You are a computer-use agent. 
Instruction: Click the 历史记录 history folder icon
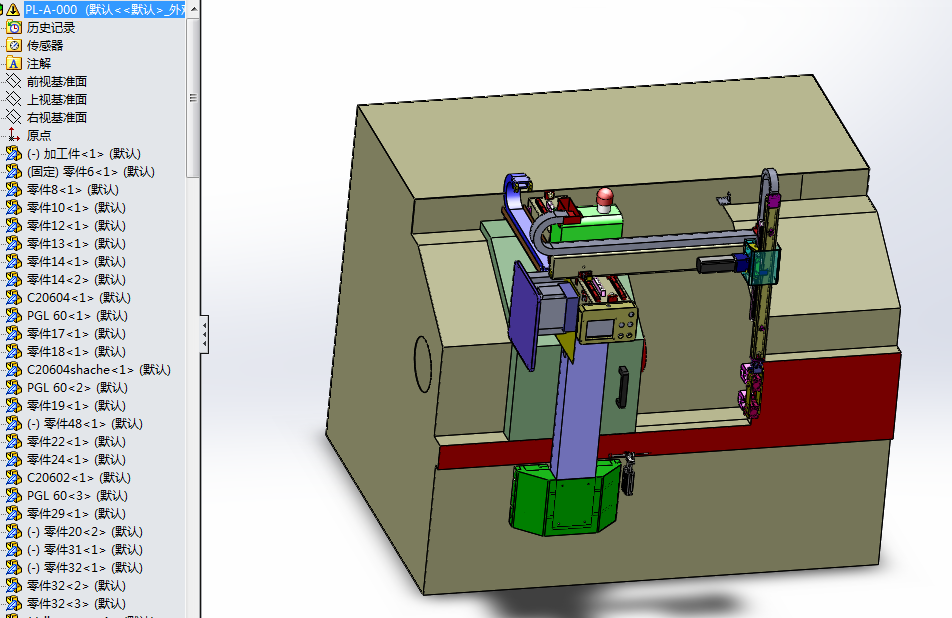point(13,27)
